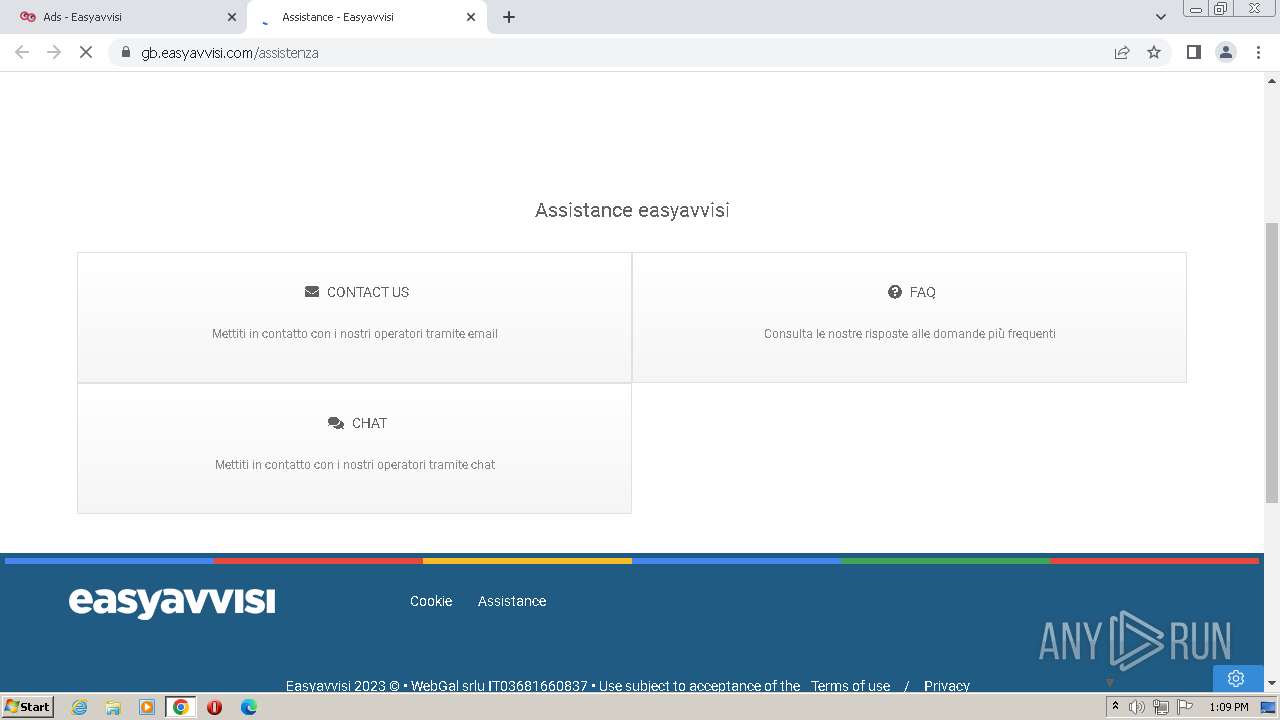Screen dimensions: 1280x720
Task: Share this page icon
Action: 1122,52
